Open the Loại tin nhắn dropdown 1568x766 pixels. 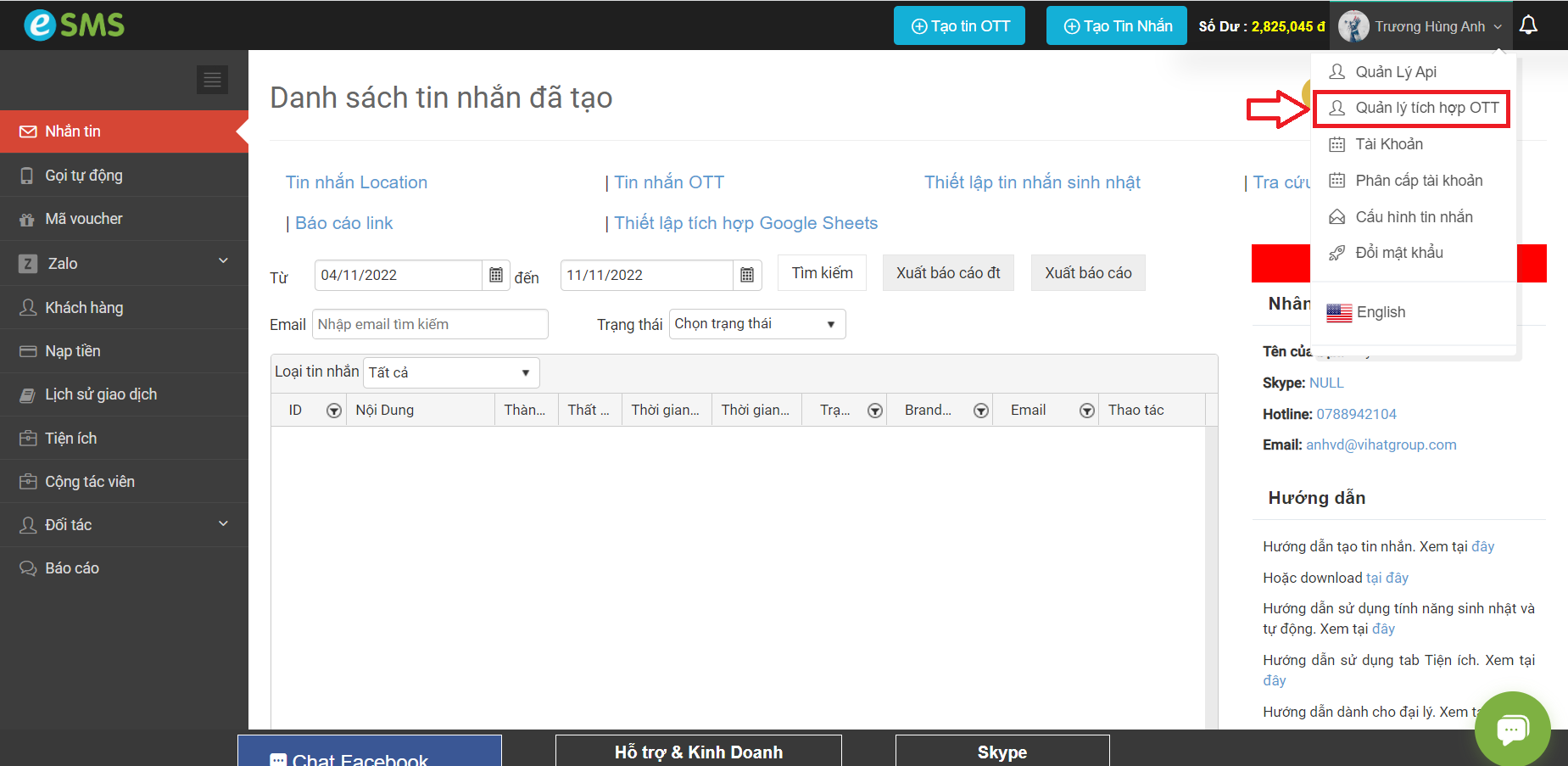tap(450, 372)
